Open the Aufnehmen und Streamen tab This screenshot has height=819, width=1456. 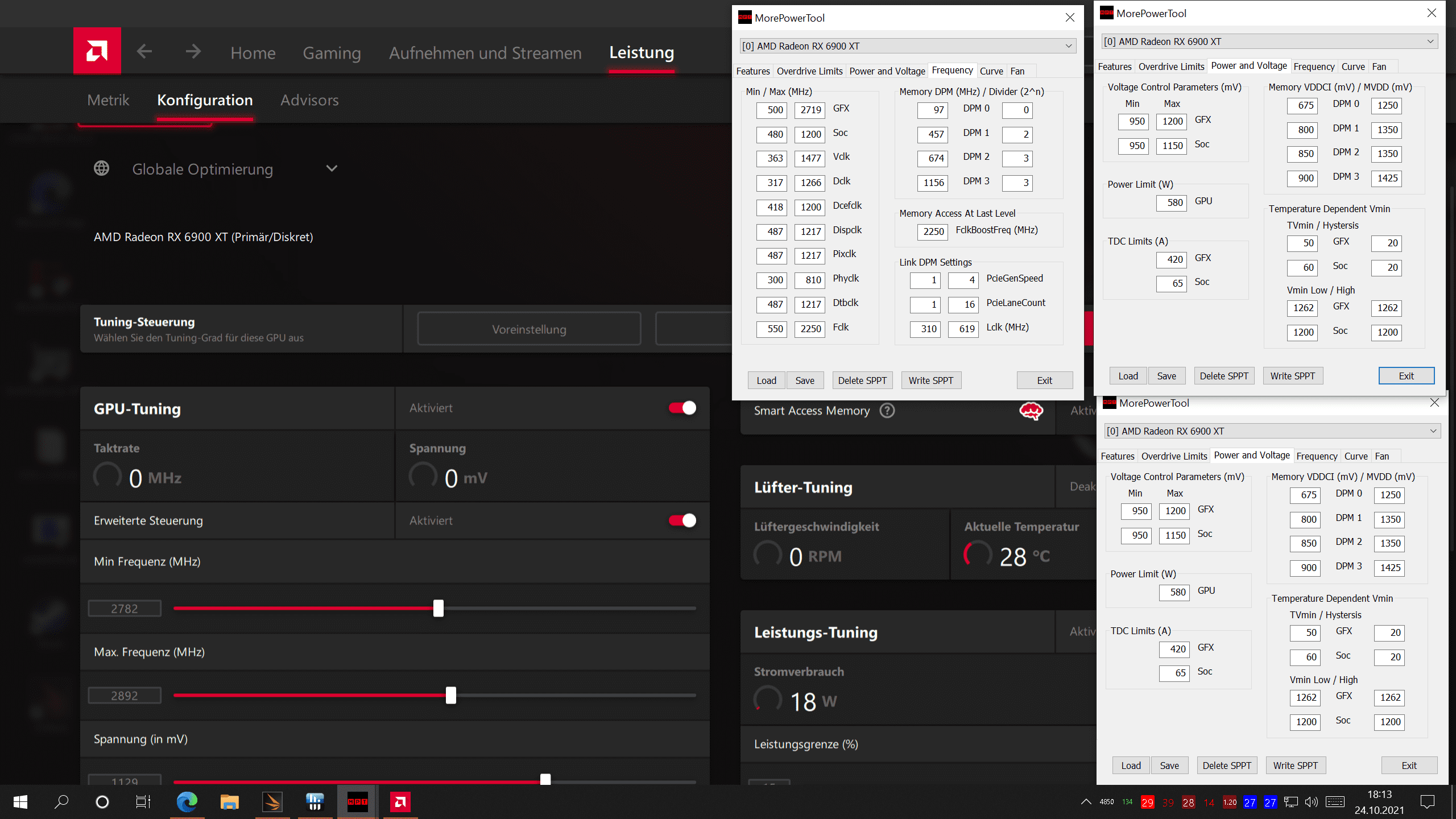pos(485,53)
